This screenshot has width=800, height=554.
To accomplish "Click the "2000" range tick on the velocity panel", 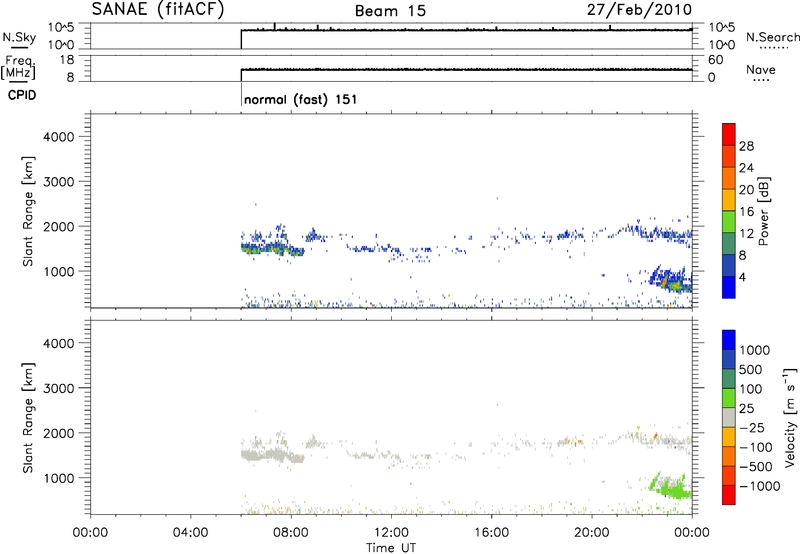I will (58, 433).
